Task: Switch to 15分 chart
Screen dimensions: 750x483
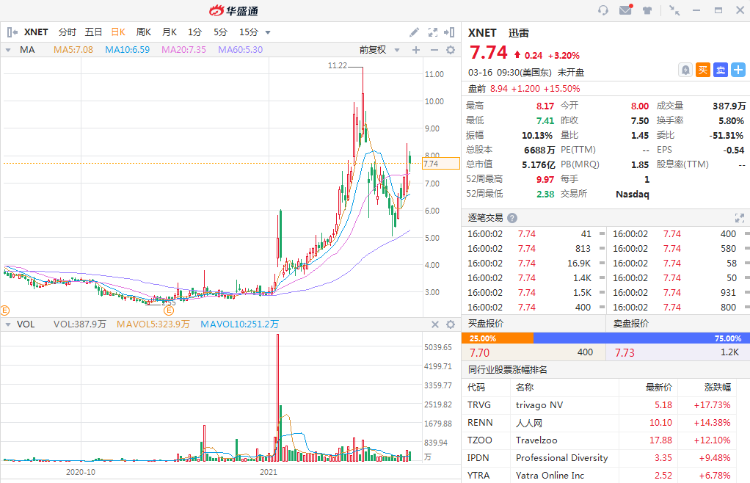Action: click(249, 32)
